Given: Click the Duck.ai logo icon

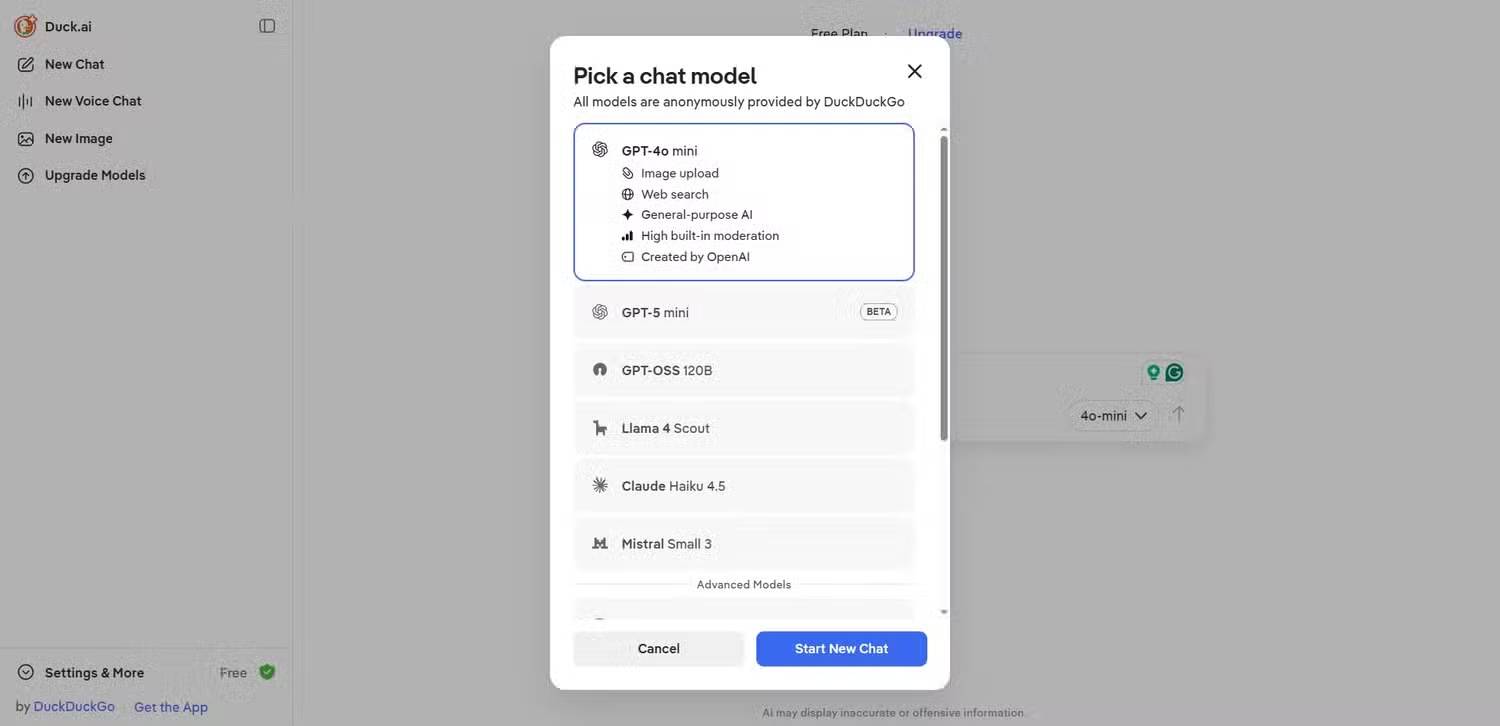Looking at the screenshot, I should point(25,26).
